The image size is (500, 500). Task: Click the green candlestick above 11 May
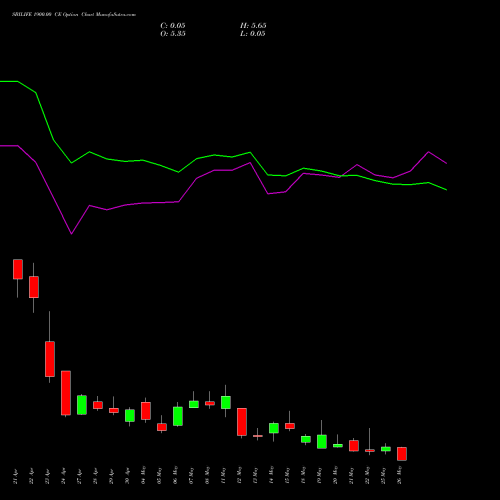(226, 402)
